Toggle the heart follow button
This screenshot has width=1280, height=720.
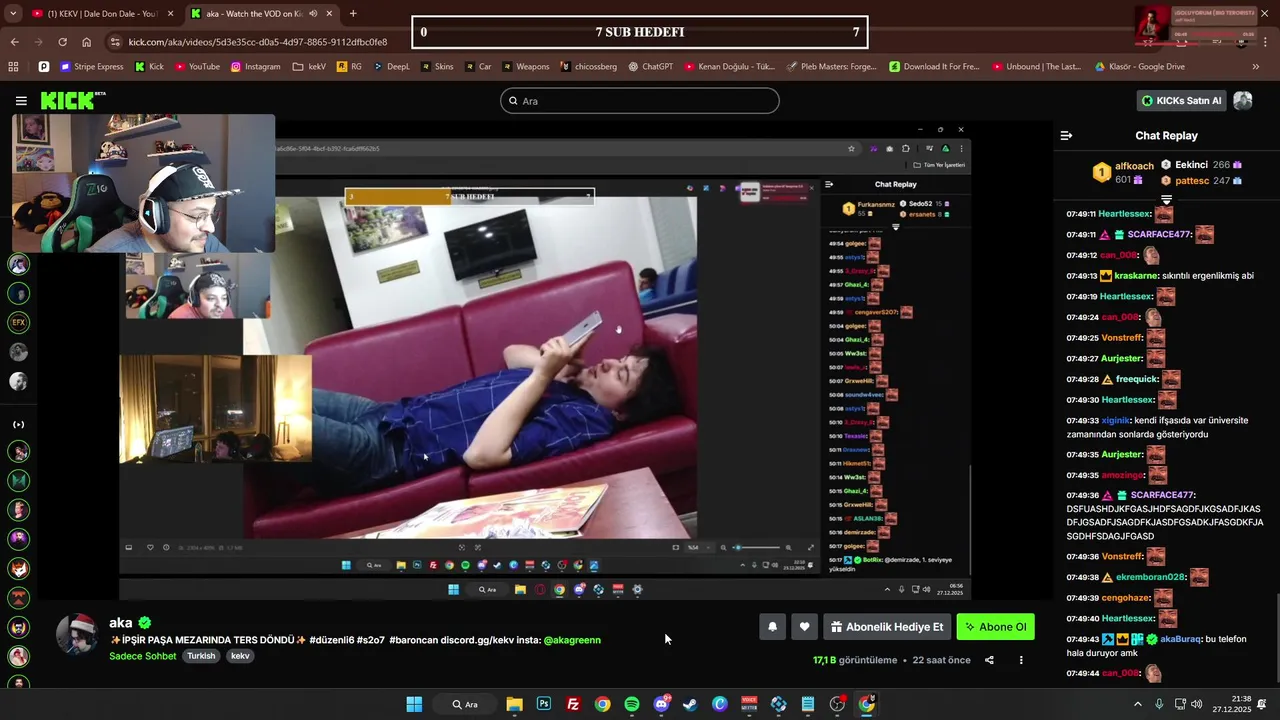(x=804, y=627)
